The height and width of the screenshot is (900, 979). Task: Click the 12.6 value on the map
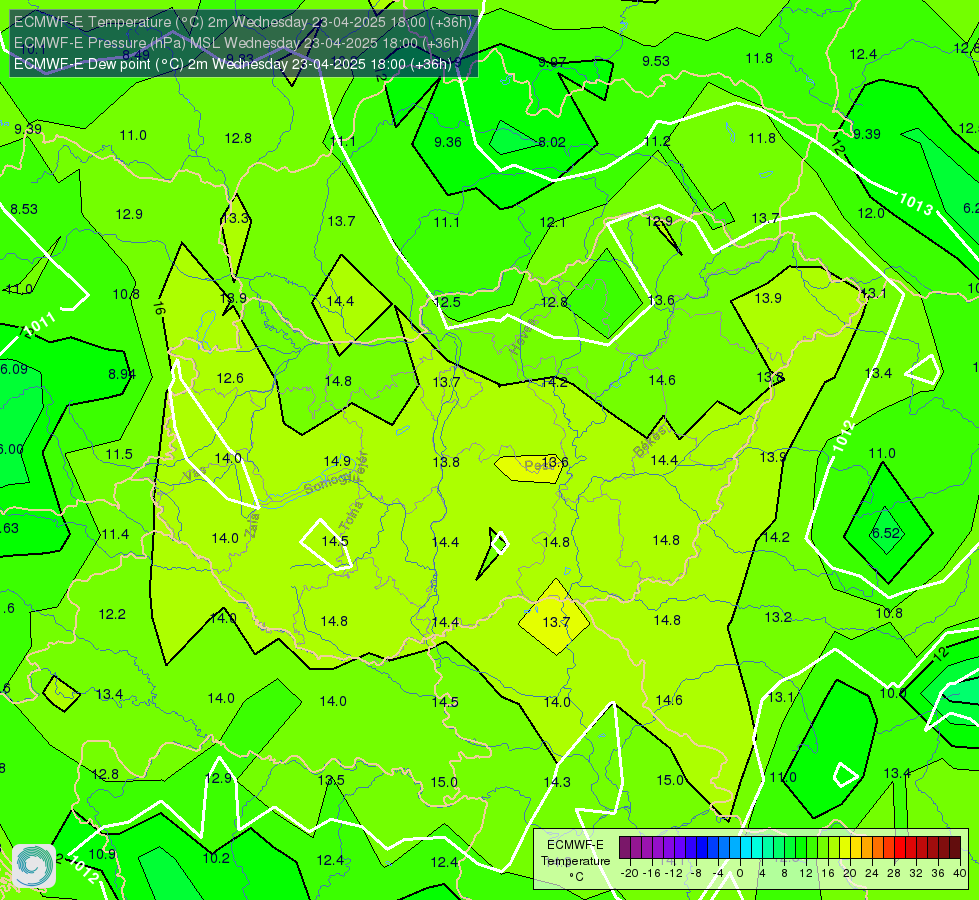click(x=230, y=378)
